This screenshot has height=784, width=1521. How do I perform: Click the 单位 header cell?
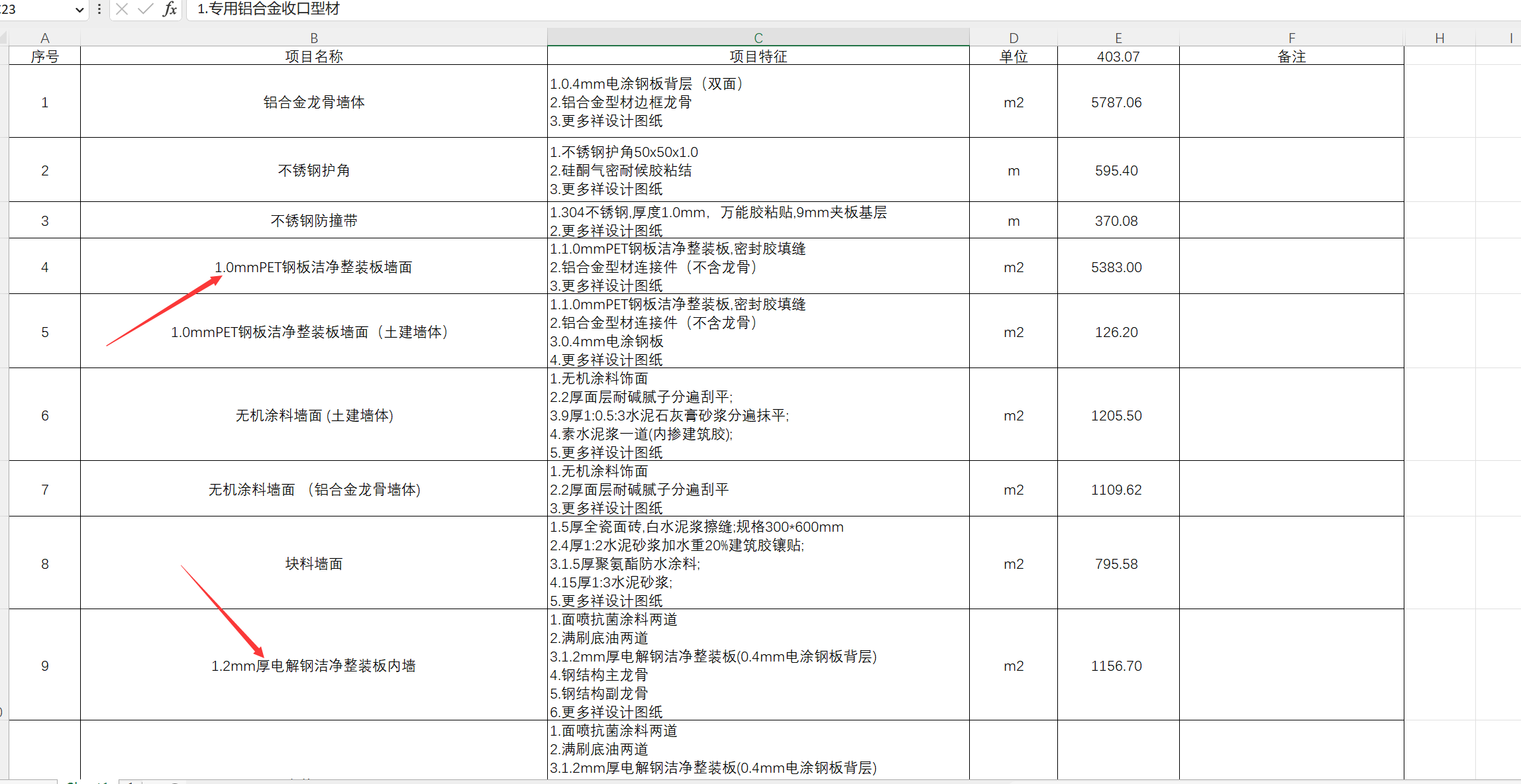[1014, 56]
